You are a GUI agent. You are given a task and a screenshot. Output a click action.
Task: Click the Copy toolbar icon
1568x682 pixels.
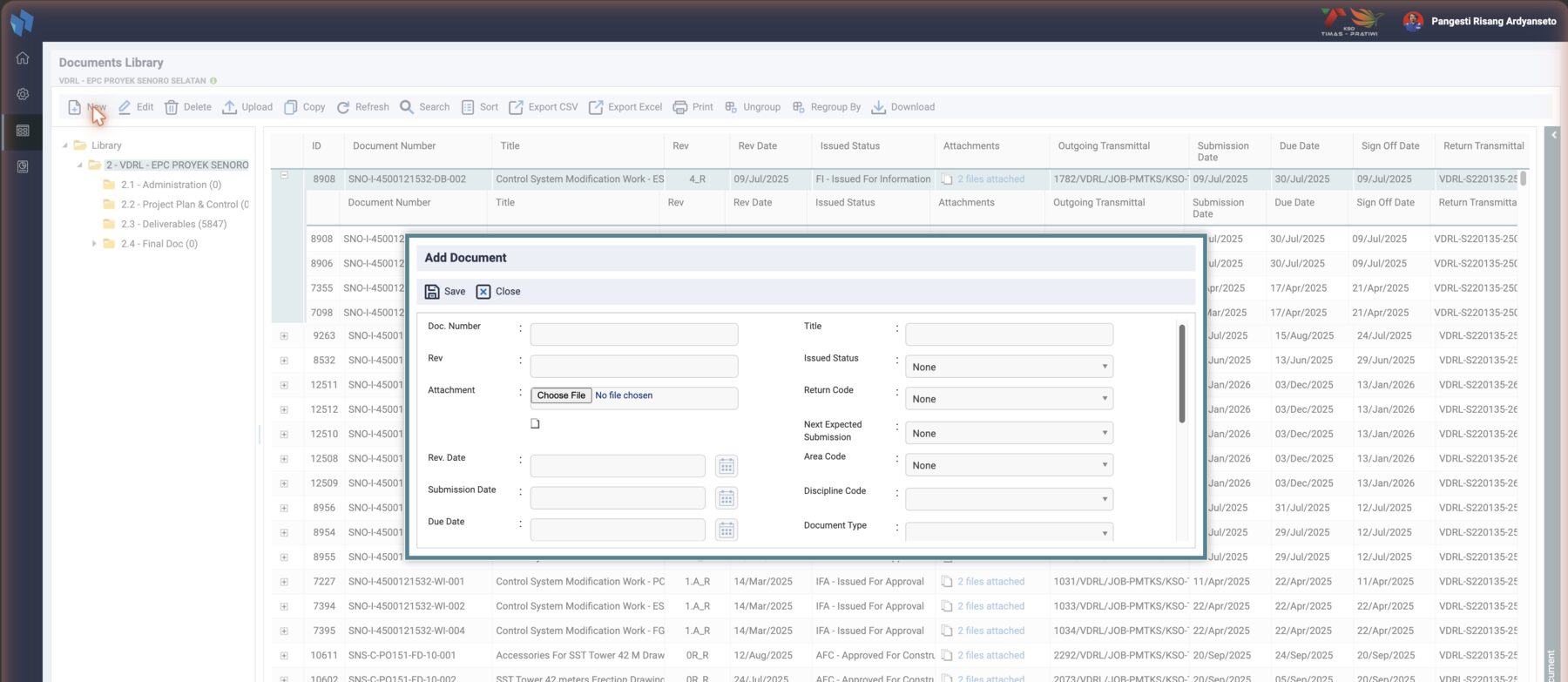[x=291, y=107]
